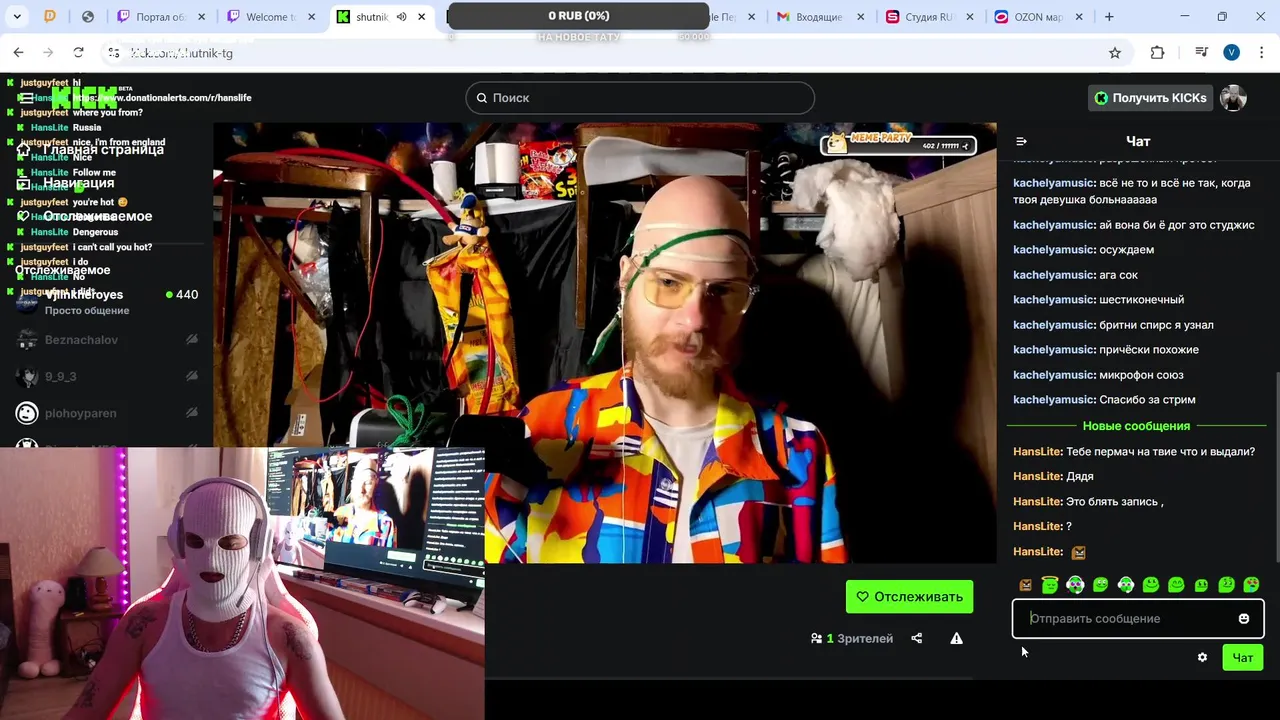Open browser extensions puzzle icon
1280x720 pixels.
(x=1158, y=53)
